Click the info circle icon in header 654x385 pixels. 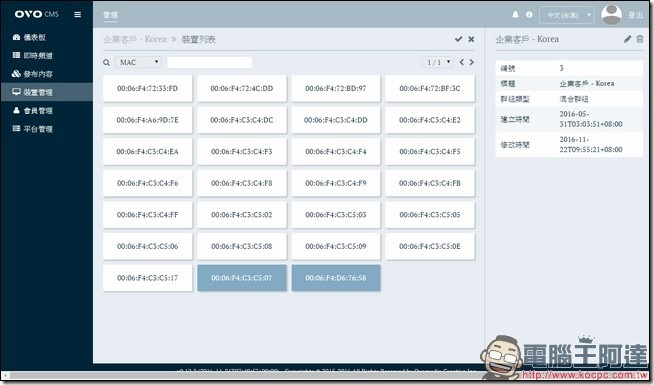point(529,15)
